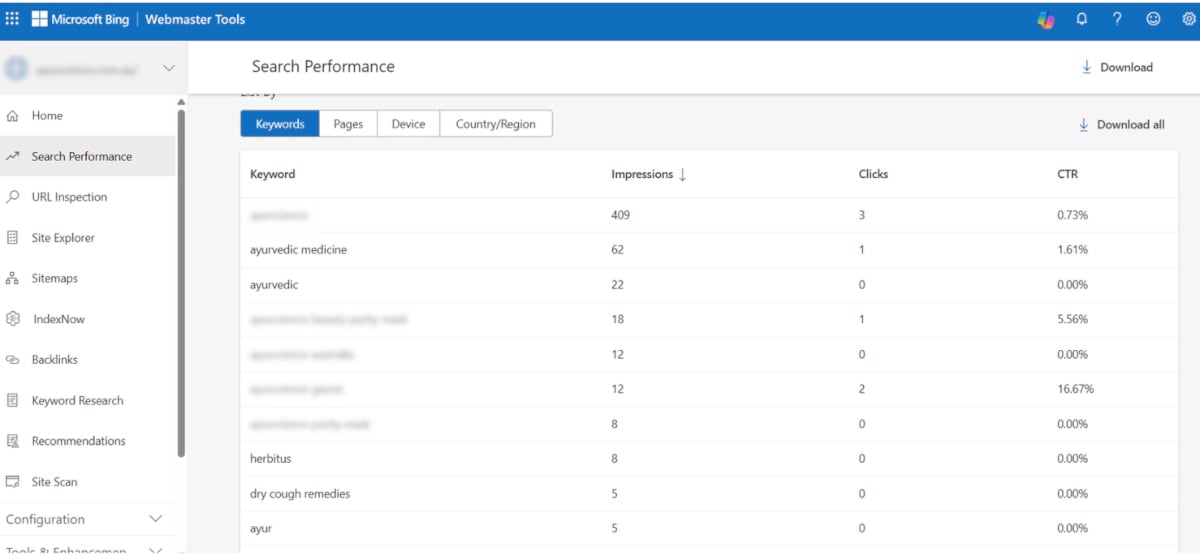The width and height of the screenshot is (1200, 555).
Task: Select the 'herbitus' keyword
Action: tap(271, 459)
